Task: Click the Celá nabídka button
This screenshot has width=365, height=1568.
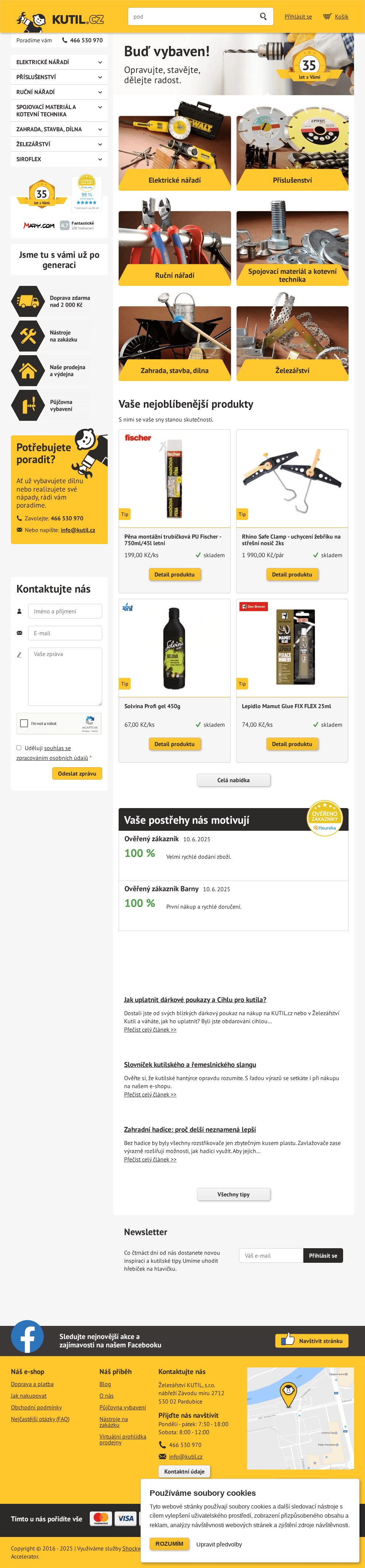Action: point(233,780)
